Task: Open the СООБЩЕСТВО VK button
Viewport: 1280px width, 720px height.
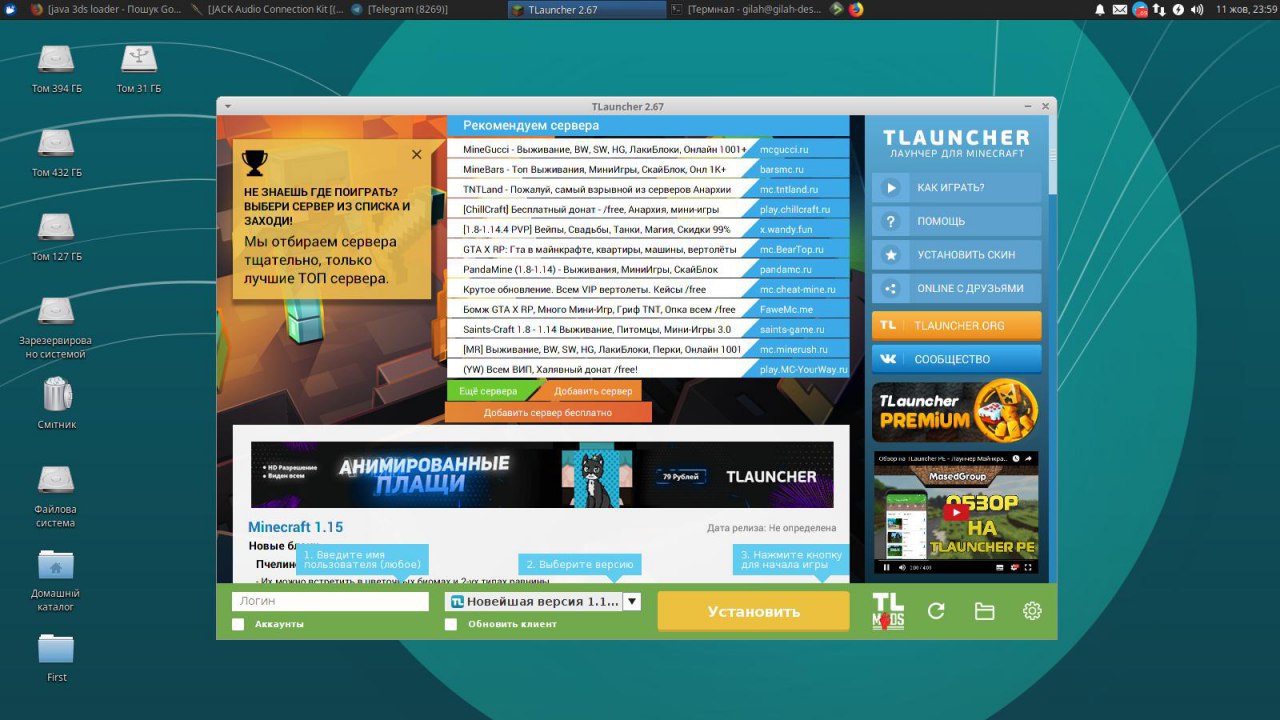Action: 956,359
